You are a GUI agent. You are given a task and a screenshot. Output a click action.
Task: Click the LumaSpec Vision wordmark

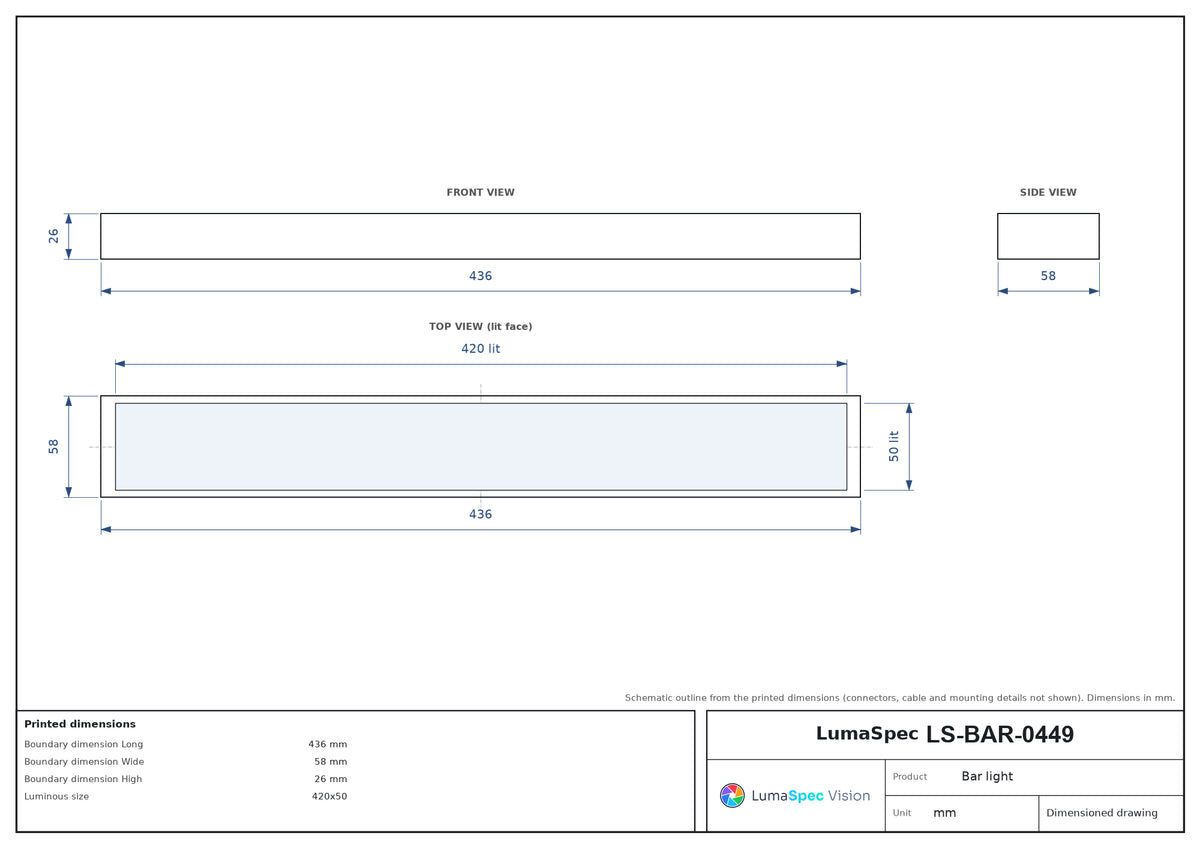click(x=810, y=796)
